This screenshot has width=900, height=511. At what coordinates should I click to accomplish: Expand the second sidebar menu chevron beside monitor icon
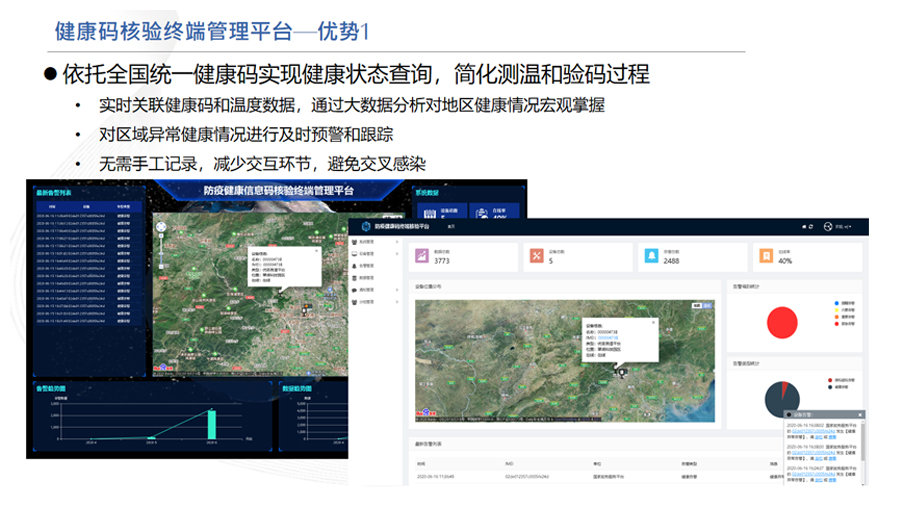tap(397, 254)
